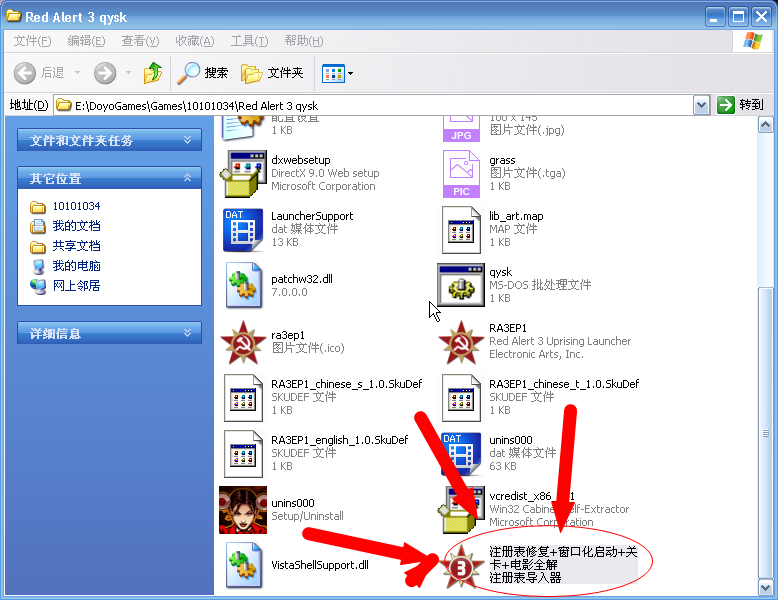Screen dimensions: 778x600
Task: Open the 查看(V) menu
Action: pos(140,41)
